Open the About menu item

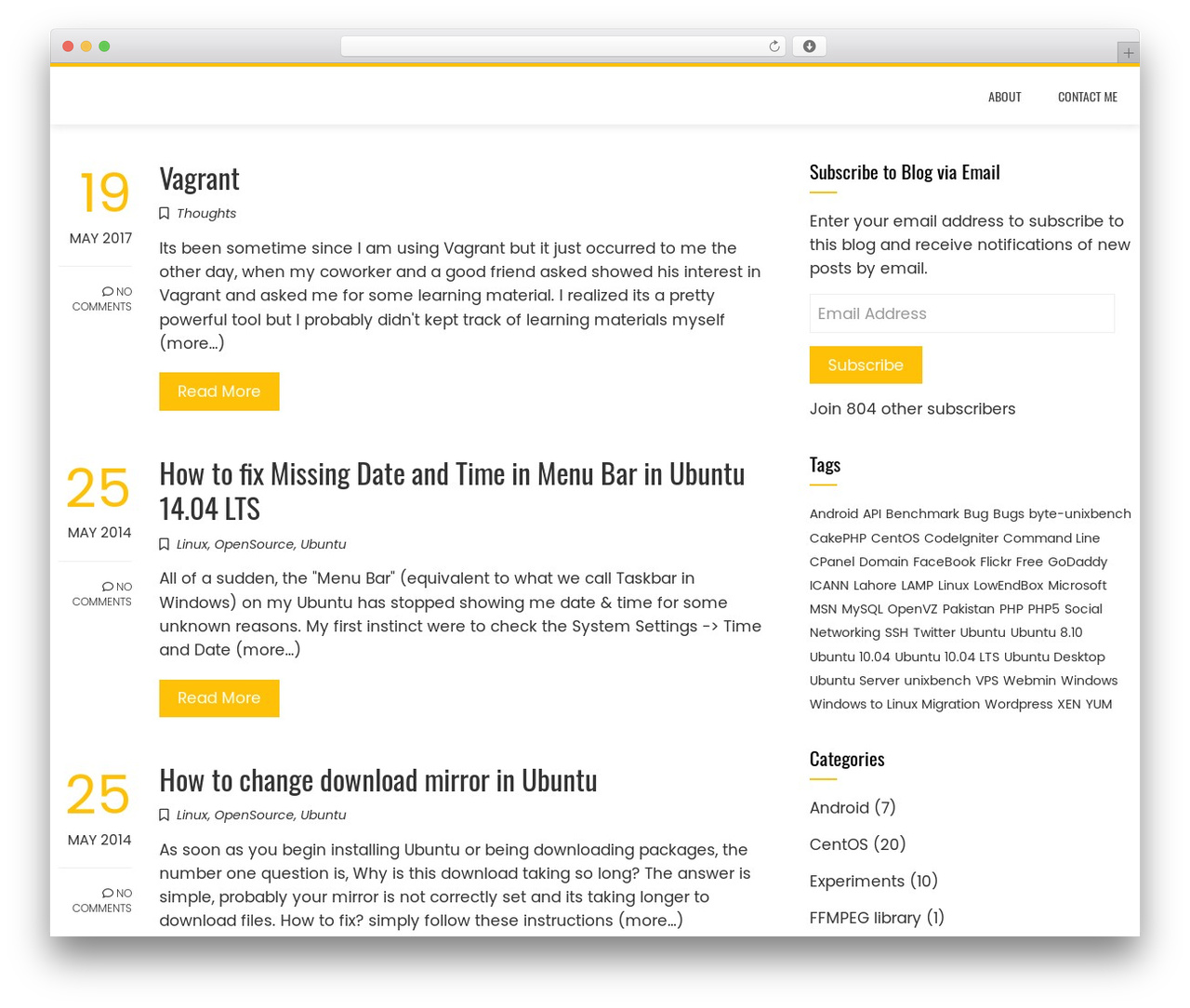(x=1004, y=97)
